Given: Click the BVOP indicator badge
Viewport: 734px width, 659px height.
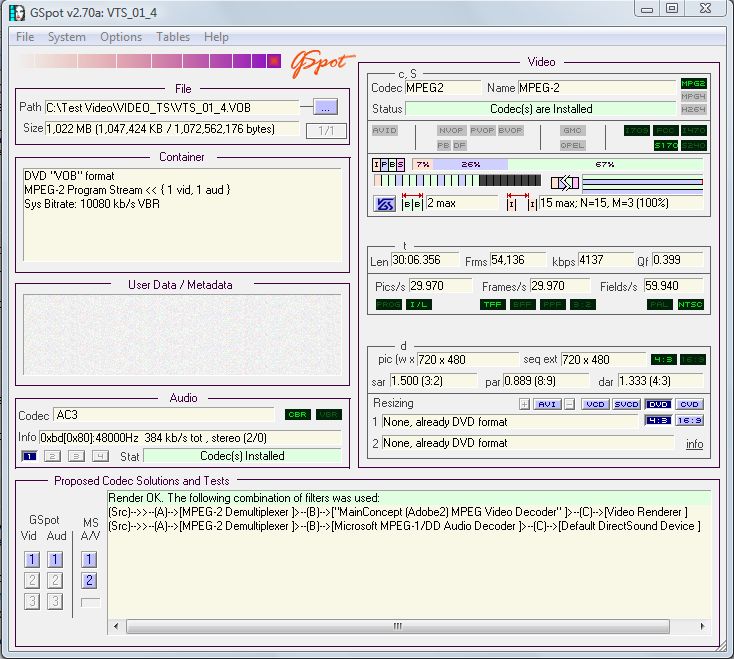Looking at the screenshot, I should click(510, 131).
